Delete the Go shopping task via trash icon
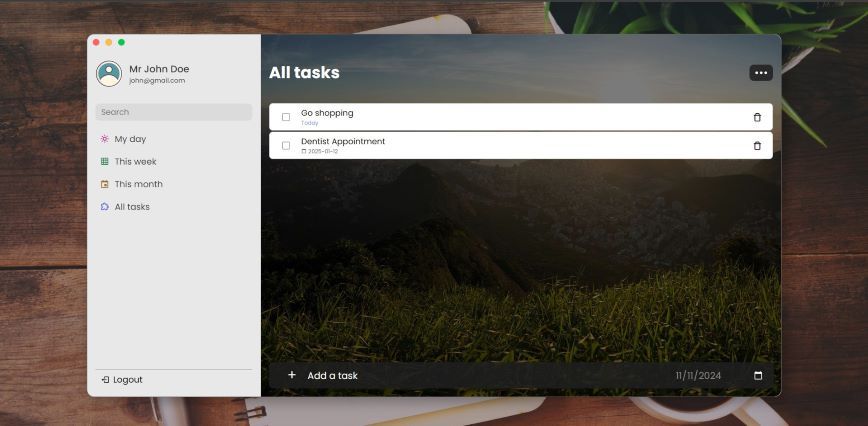This screenshot has width=868, height=426. pyautogui.click(x=756, y=117)
